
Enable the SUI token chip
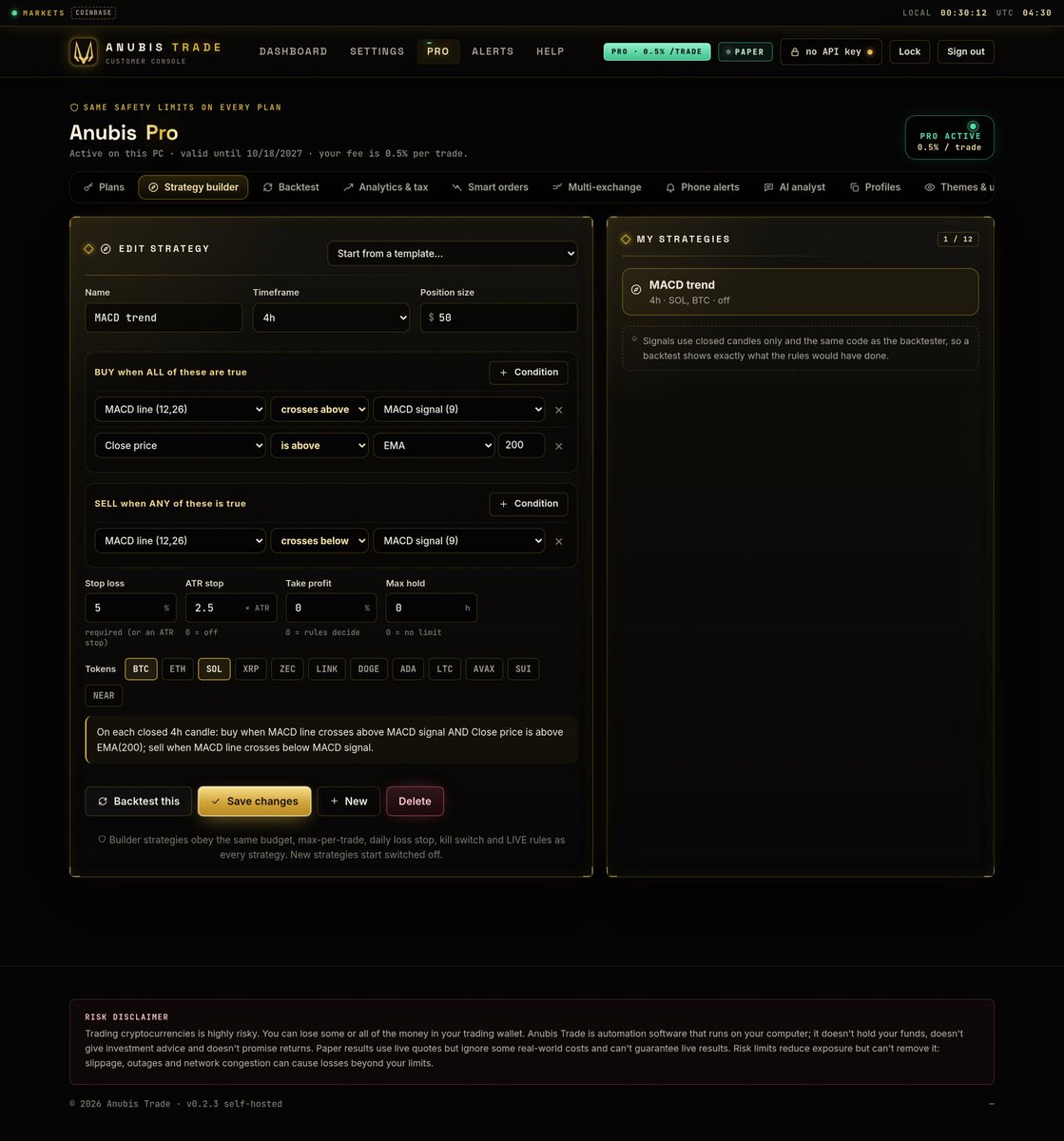[523, 669]
